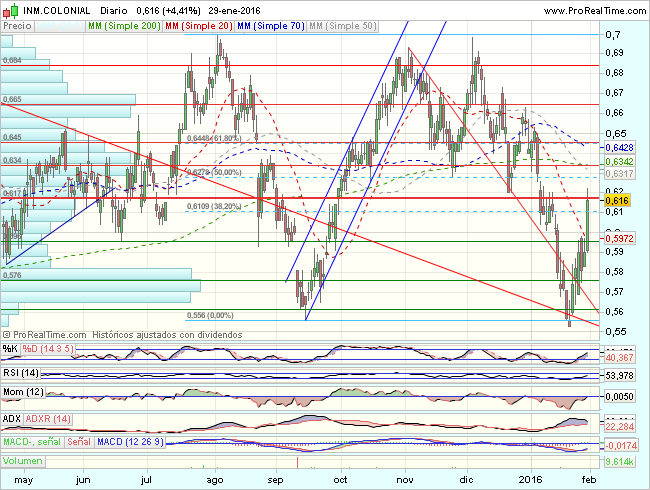Select the green 0,6342 moving average value

[x=619, y=161]
